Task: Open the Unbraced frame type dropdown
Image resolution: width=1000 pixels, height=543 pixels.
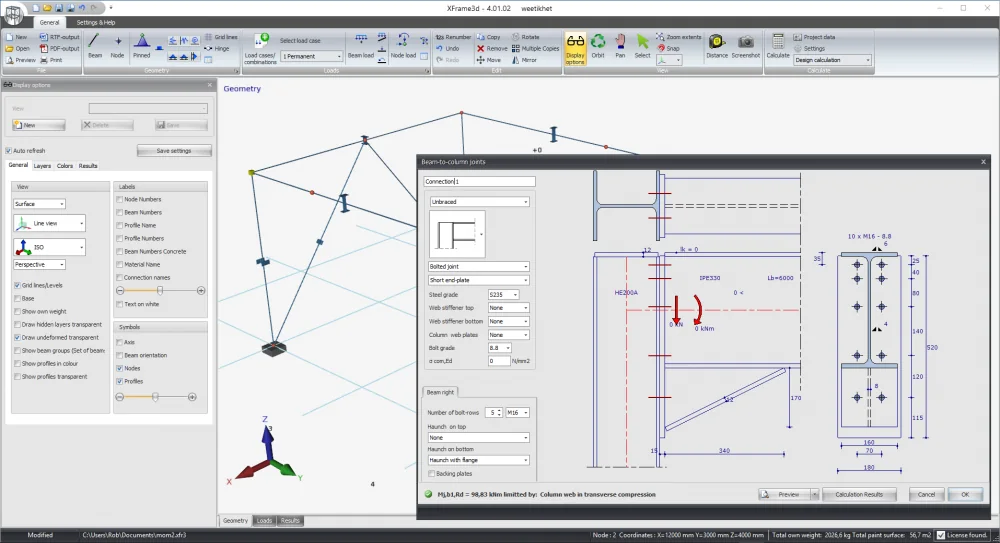Action: point(479,202)
